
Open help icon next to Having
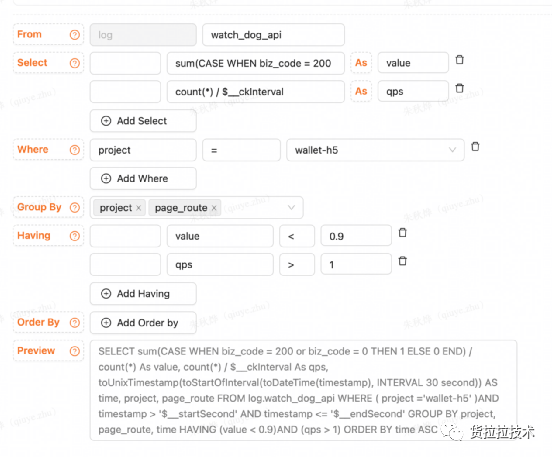point(75,236)
